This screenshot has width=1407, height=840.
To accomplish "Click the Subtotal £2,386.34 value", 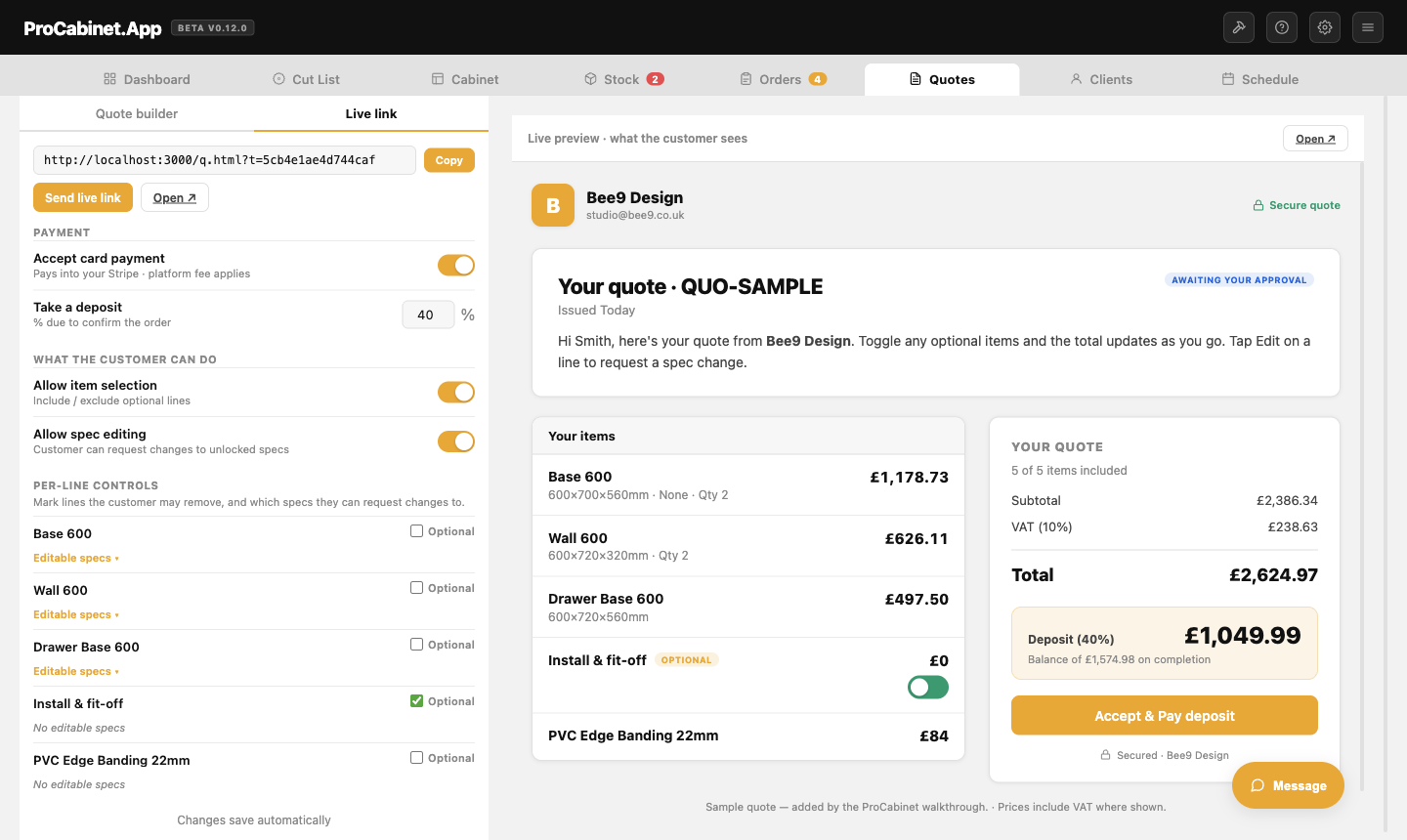I will click(x=1287, y=500).
